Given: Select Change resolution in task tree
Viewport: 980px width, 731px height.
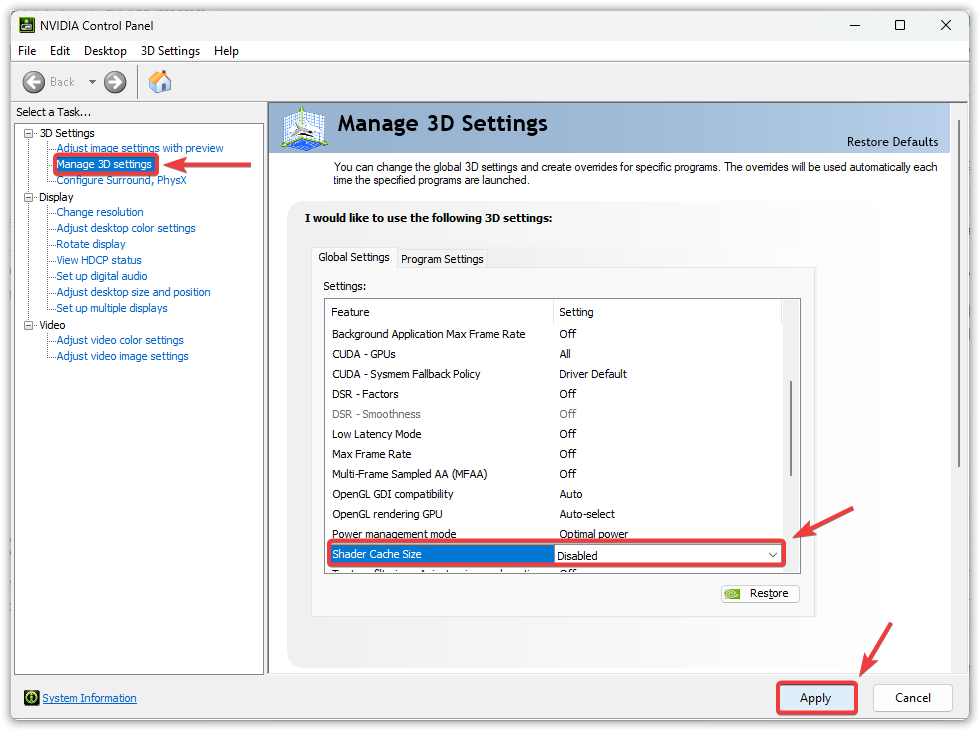Looking at the screenshot, I should (100, 212).
